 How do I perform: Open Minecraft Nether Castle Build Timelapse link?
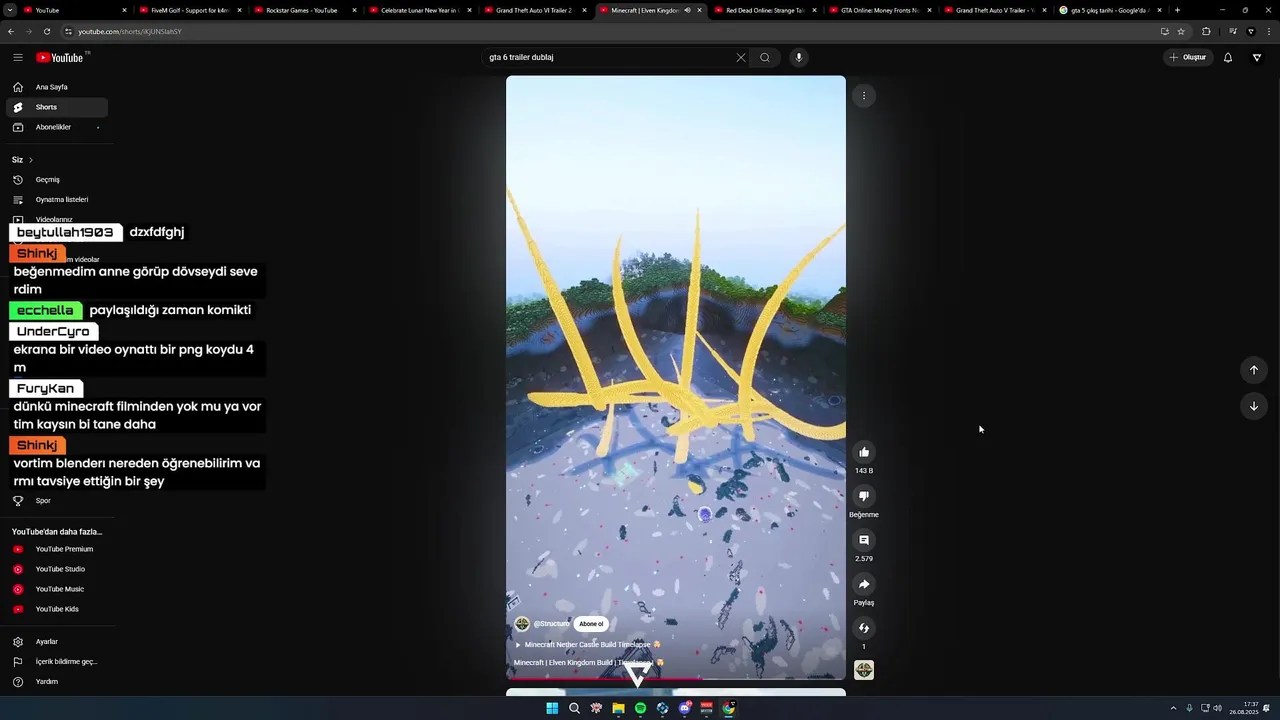click(x=587, y=645)
